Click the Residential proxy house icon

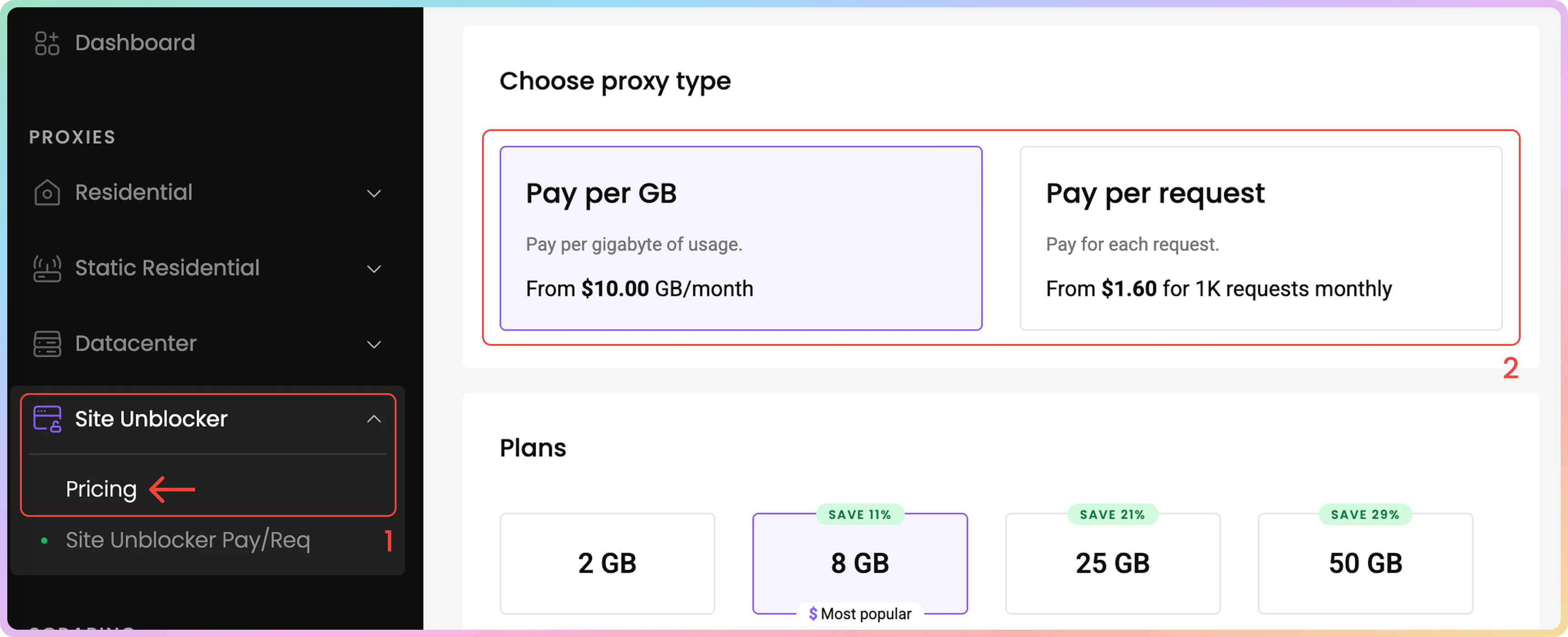pyautogui.click(x=47, y=193)
